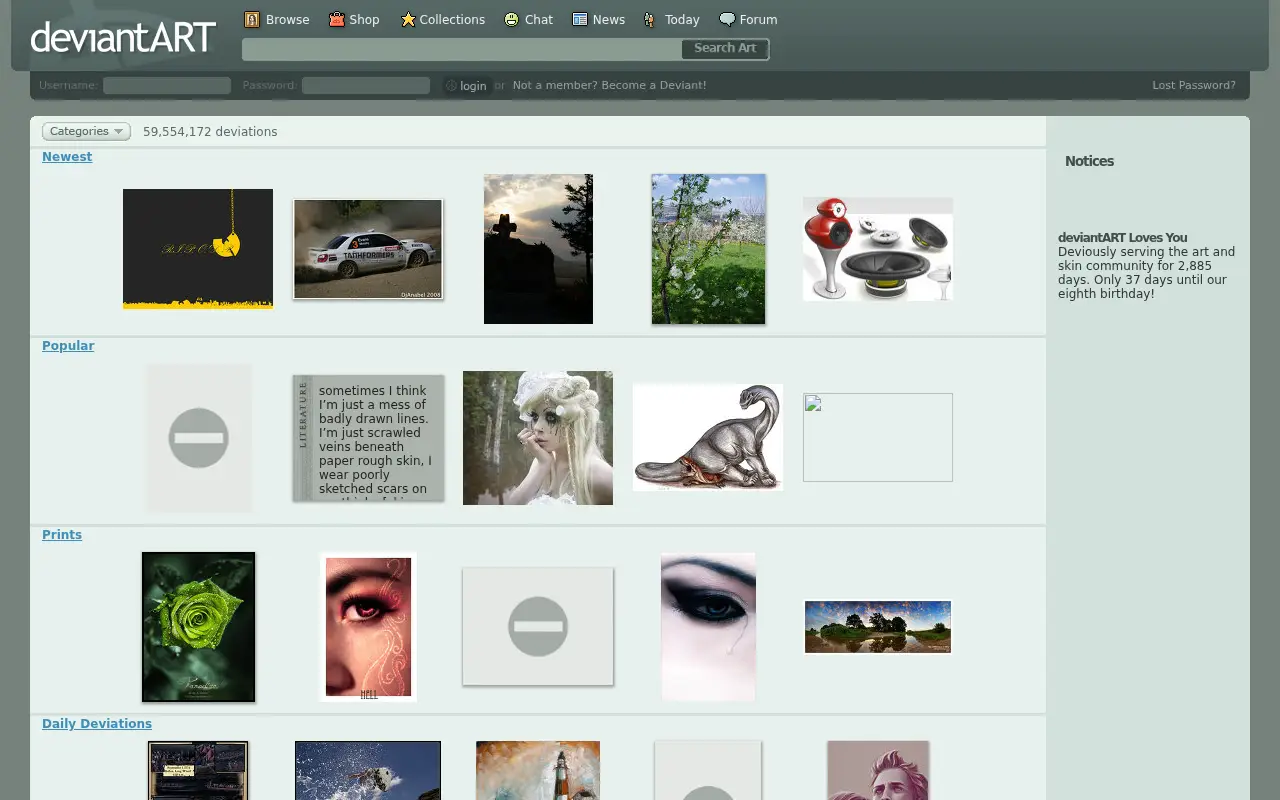The height and width of the screenshot is (800, 1280).
Task: Click the Chat smiley icon
Action: (x=512, y=19)
